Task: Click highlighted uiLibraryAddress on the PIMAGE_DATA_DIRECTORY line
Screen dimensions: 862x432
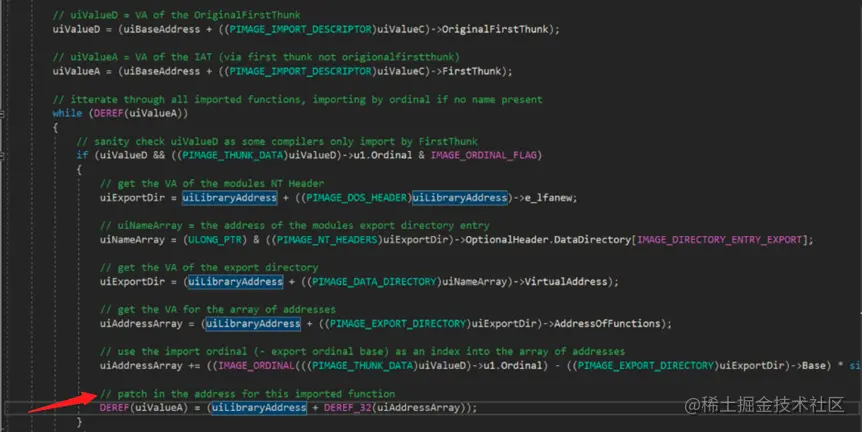Action: pyautogui.click(x=235, y=282)
